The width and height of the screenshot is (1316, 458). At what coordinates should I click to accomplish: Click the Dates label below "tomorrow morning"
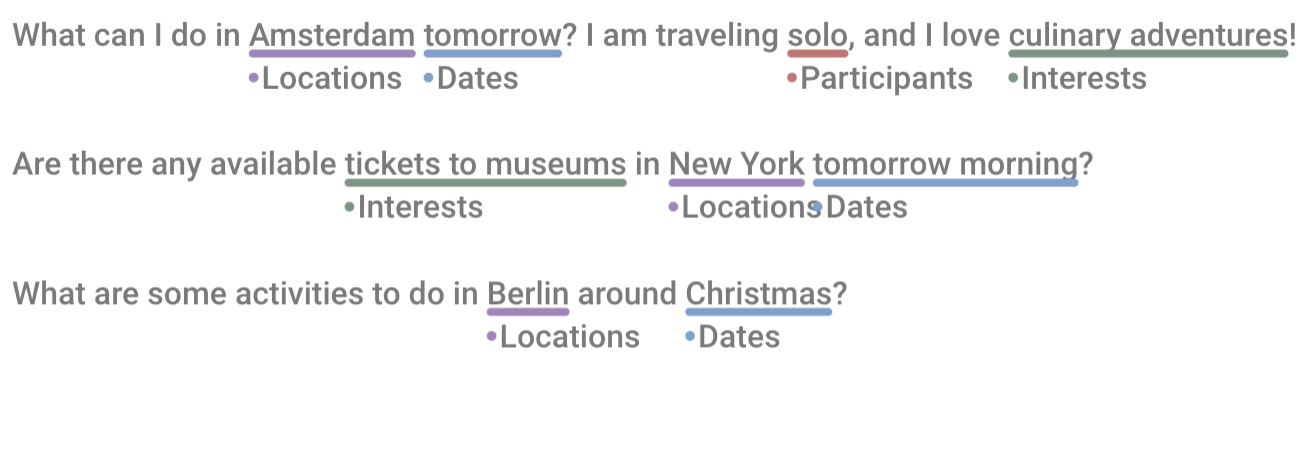click(x=866, y=207)
